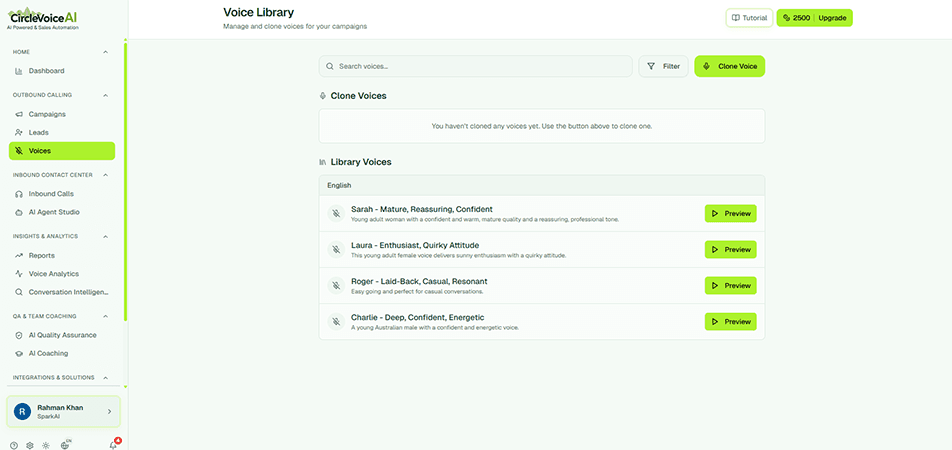Preview the Laura voice

click(x=730, y=250)
